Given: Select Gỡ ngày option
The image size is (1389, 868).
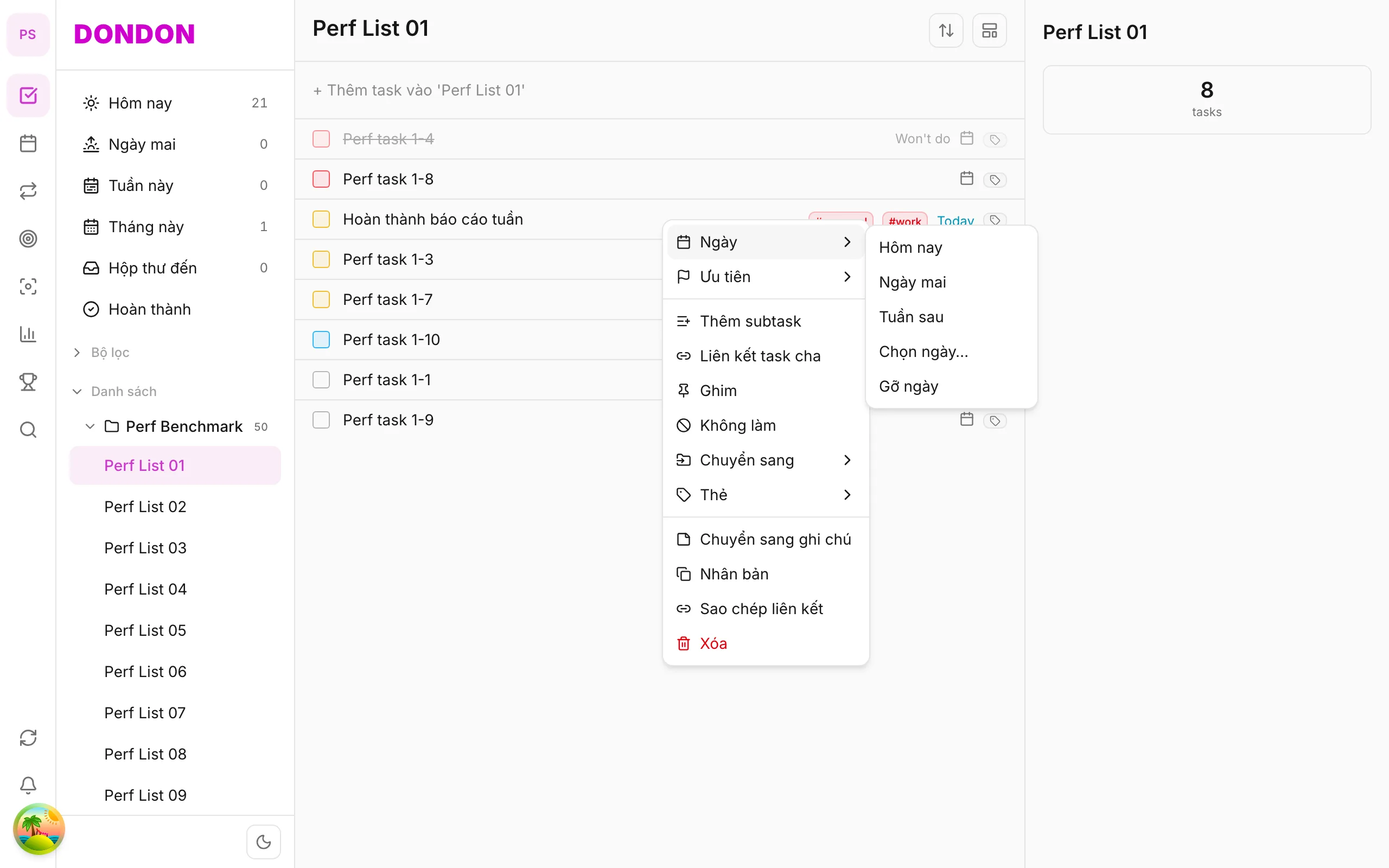Looking at the screenshot, I should [951, 386].
